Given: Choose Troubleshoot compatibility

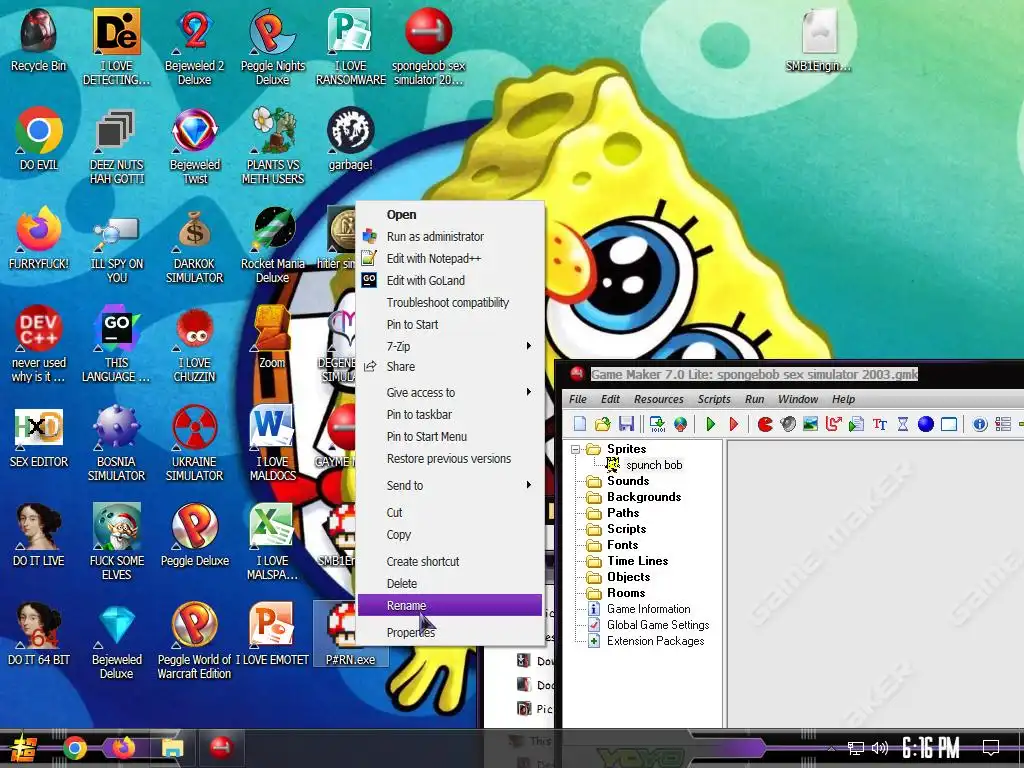Looking at the screenshot, I should pos(450,302).
